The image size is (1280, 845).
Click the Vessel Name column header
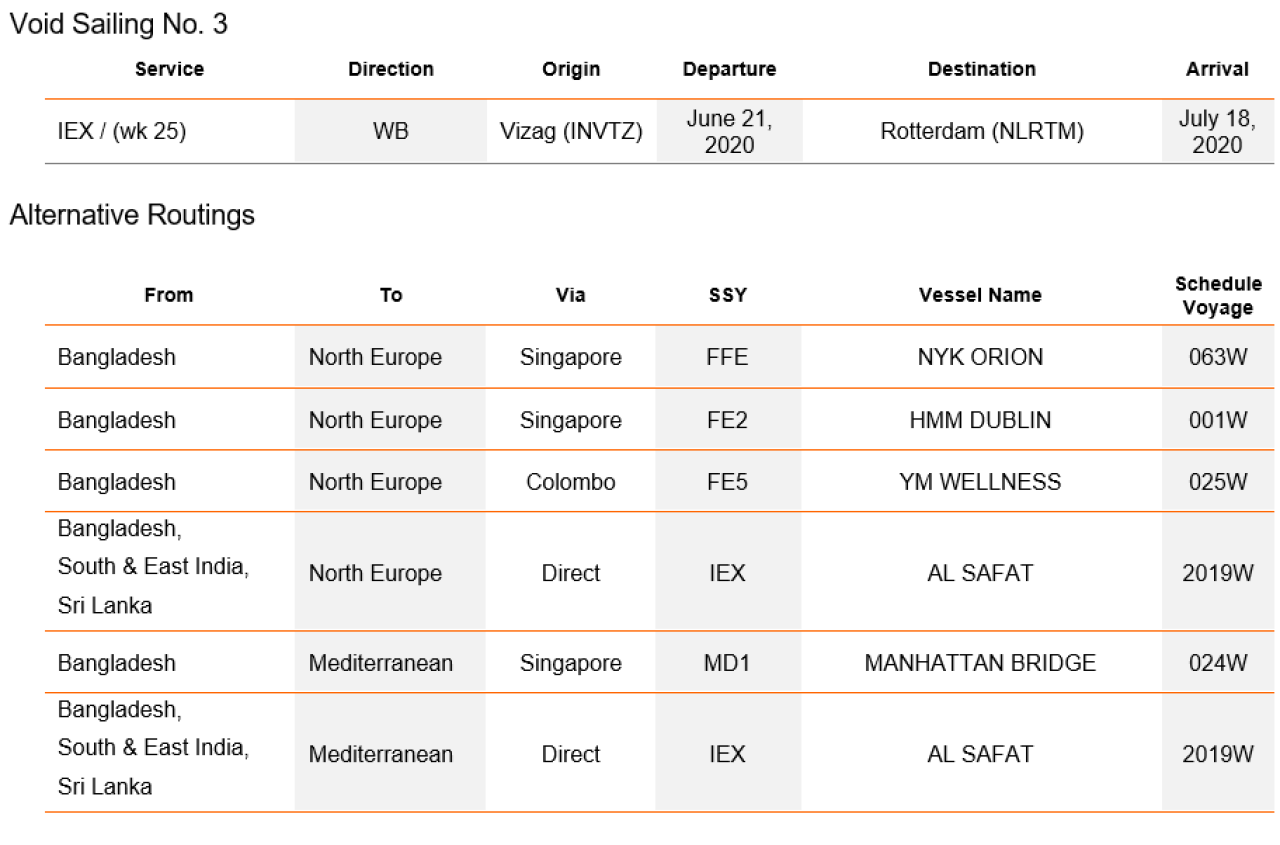tap(980, 295)
